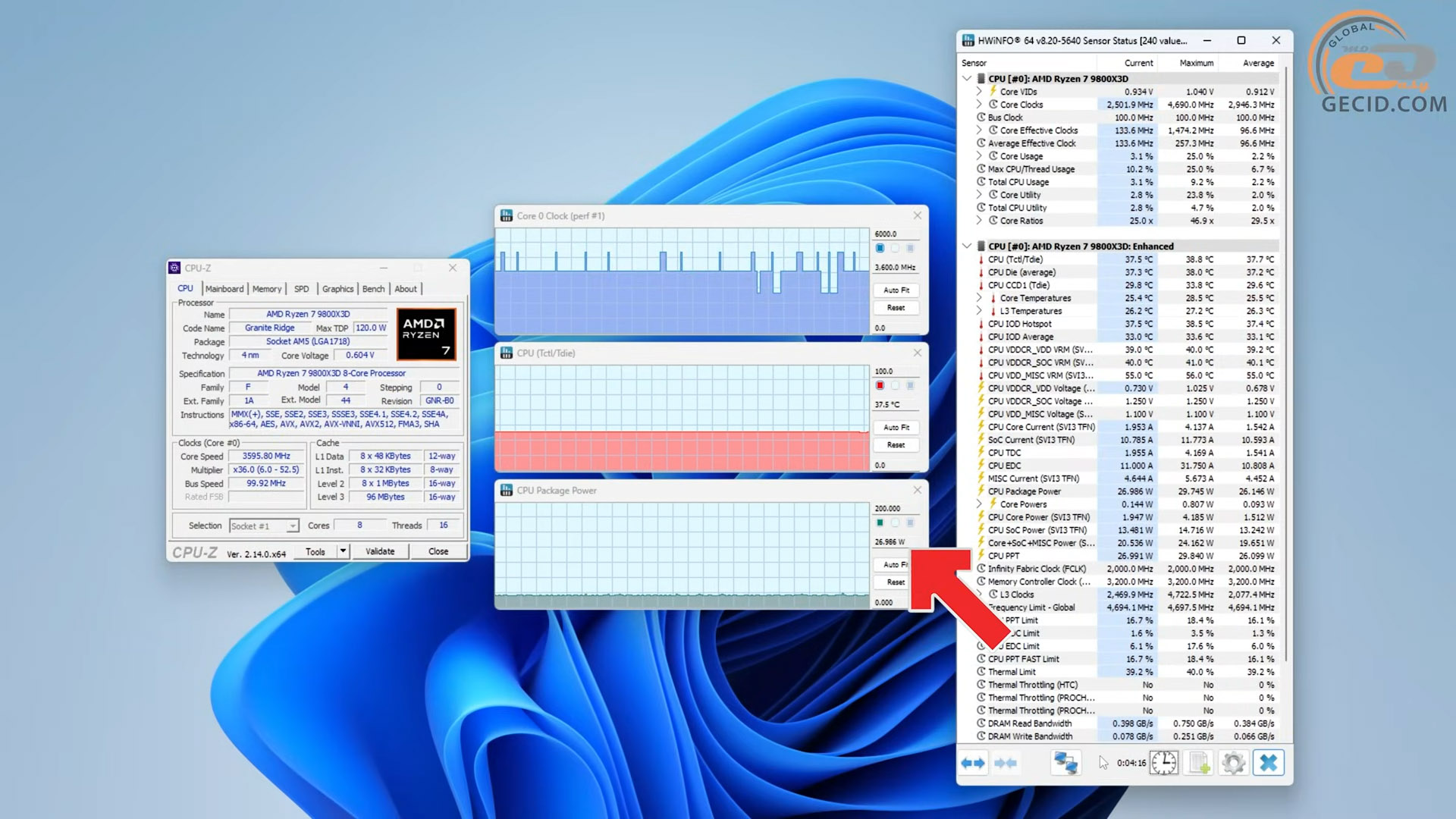Click the 100.0 maximum field in Tctl/Tdie graph
This screenshot has height=819, width=1456.
[x=896, y=371]
